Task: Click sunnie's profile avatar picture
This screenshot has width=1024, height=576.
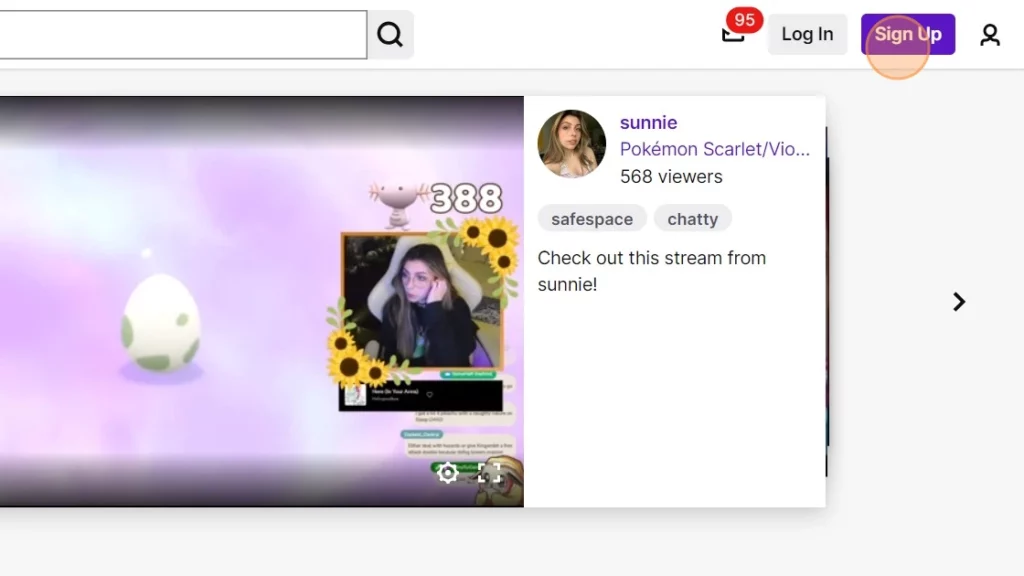Action: pyautogui.click(x=571, y=144)
